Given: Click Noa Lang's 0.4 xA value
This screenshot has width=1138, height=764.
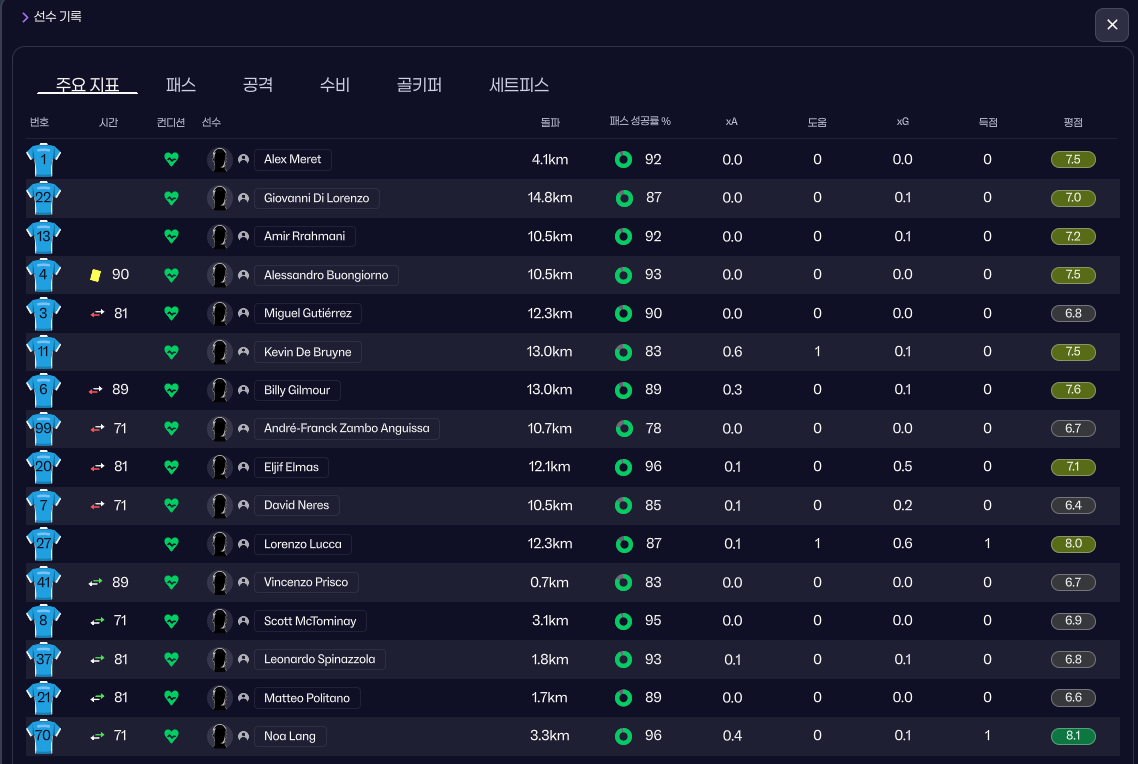Looking at the screenshot, I should (732, 736).
